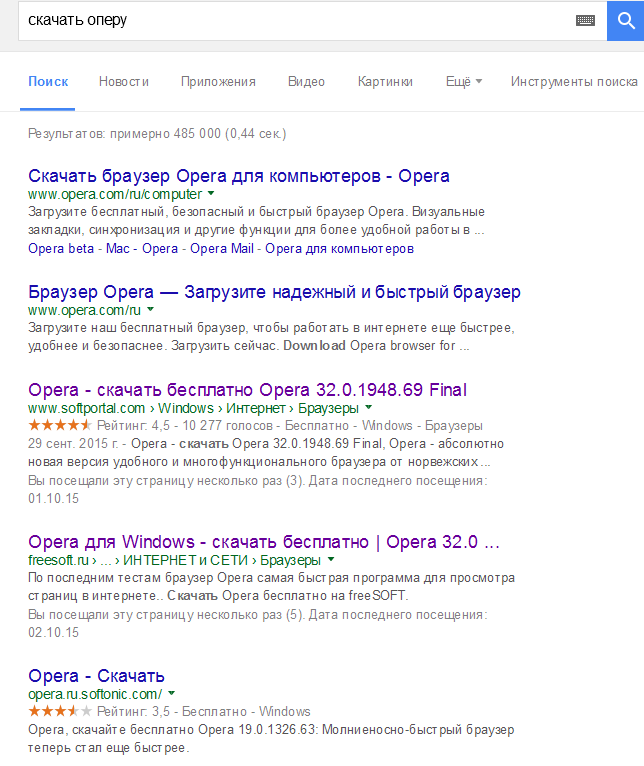Viewport: 644px width, 766px height.
Task: Click the 4,5 star rating of softportal result
Action: [60, 425]
